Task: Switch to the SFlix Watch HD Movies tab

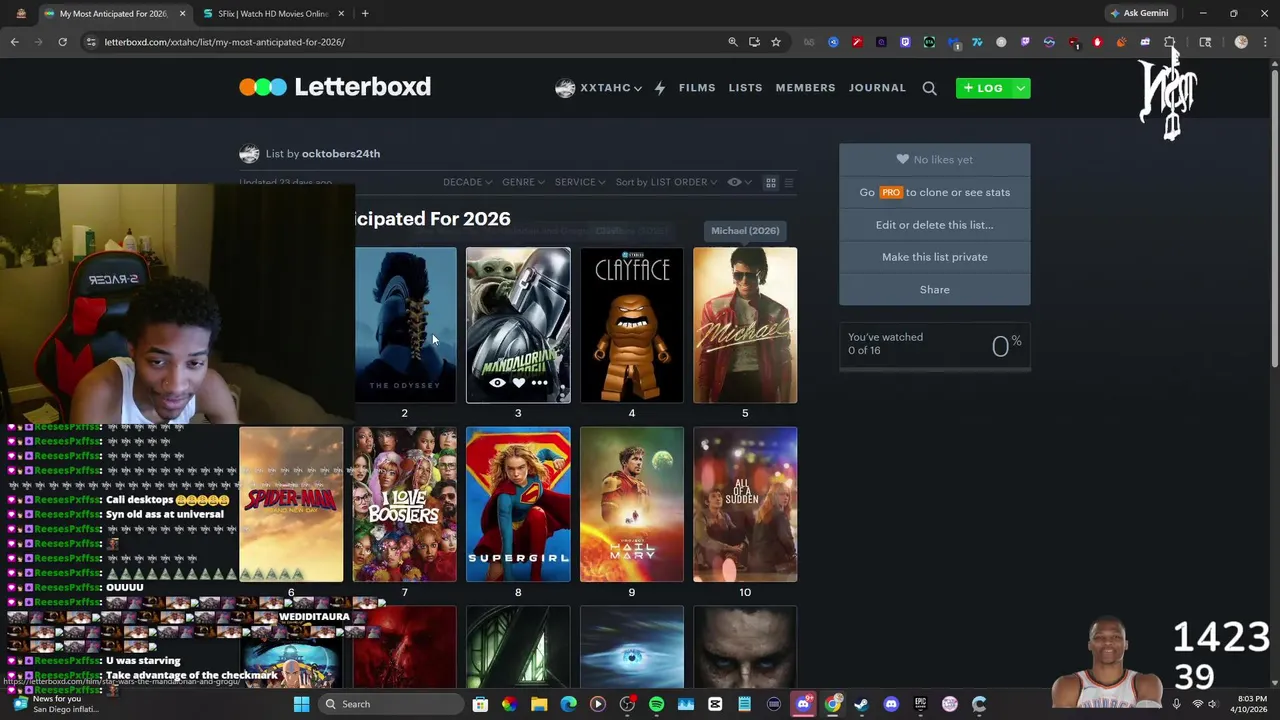Action: tap(272, 14)
